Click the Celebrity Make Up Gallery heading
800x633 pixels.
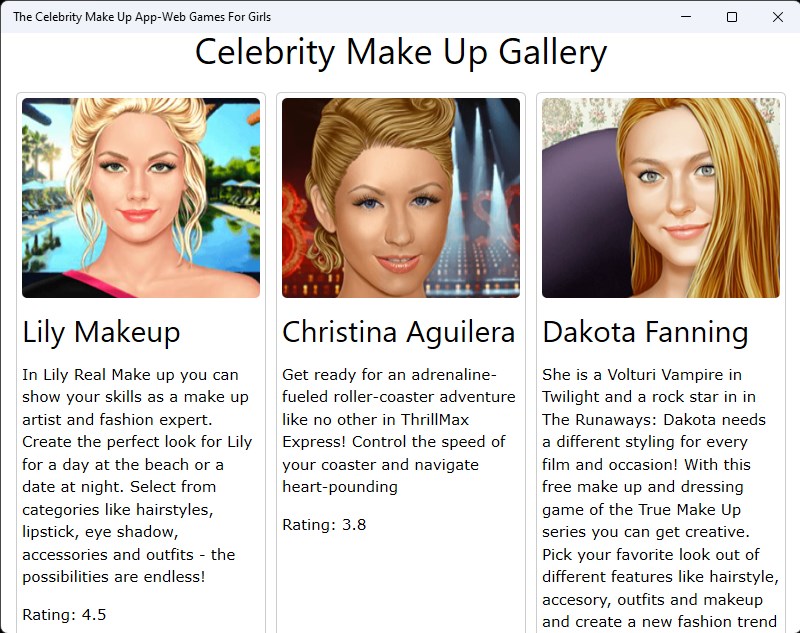pyautogui.click(x=401, y=52)
